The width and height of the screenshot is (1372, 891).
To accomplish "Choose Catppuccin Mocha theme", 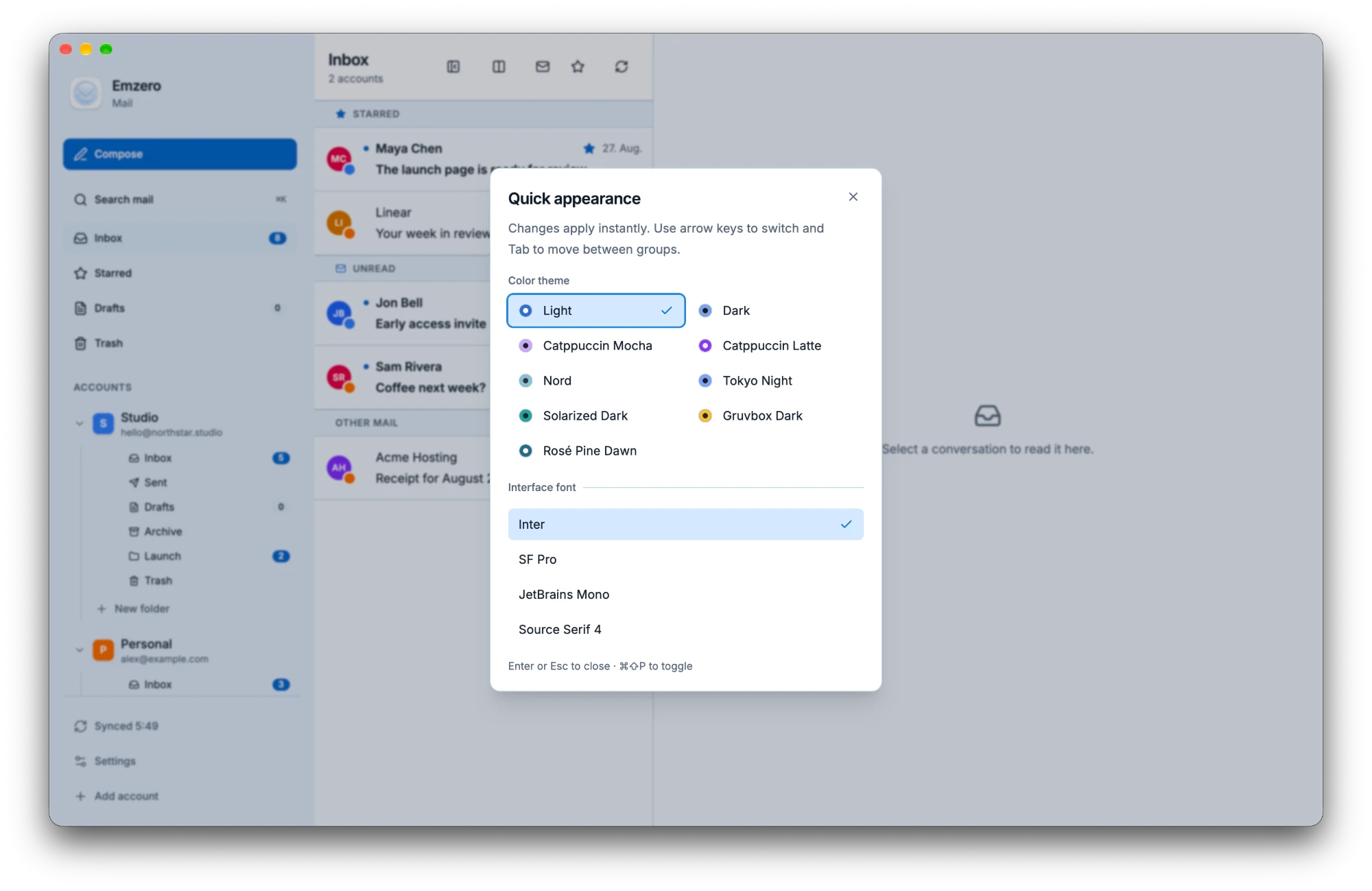I will coord(596,346).
